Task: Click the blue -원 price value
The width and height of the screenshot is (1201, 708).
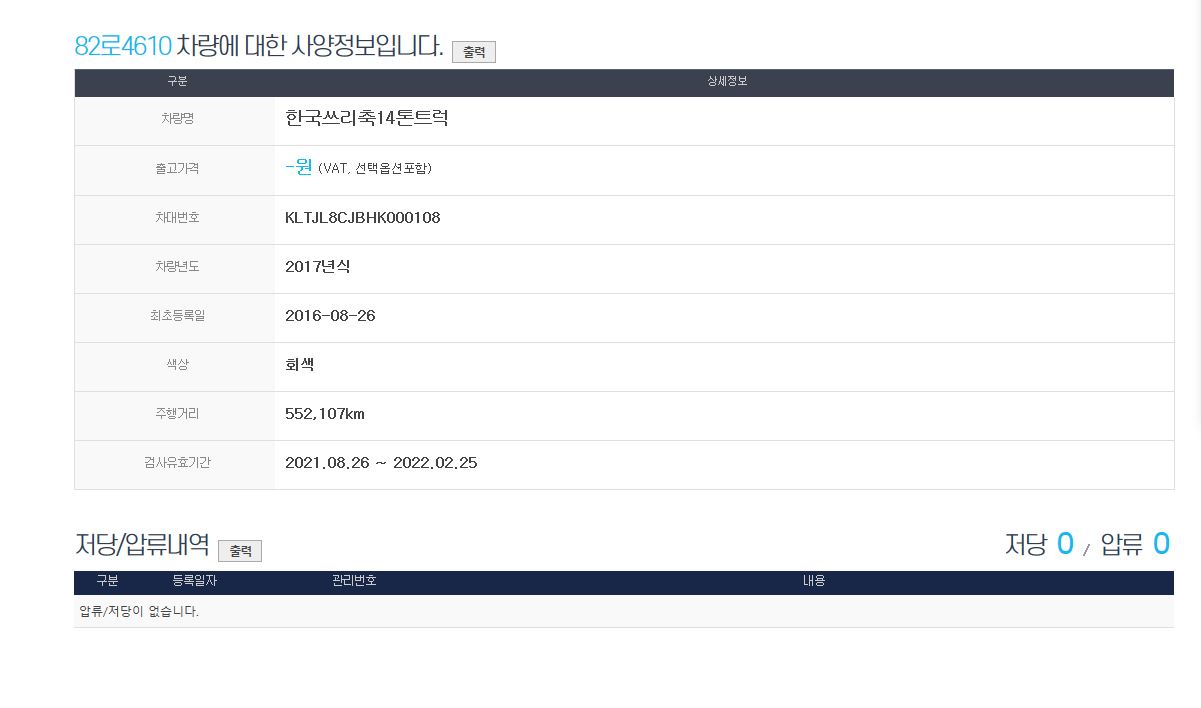Action: click(x=299, y=167)
